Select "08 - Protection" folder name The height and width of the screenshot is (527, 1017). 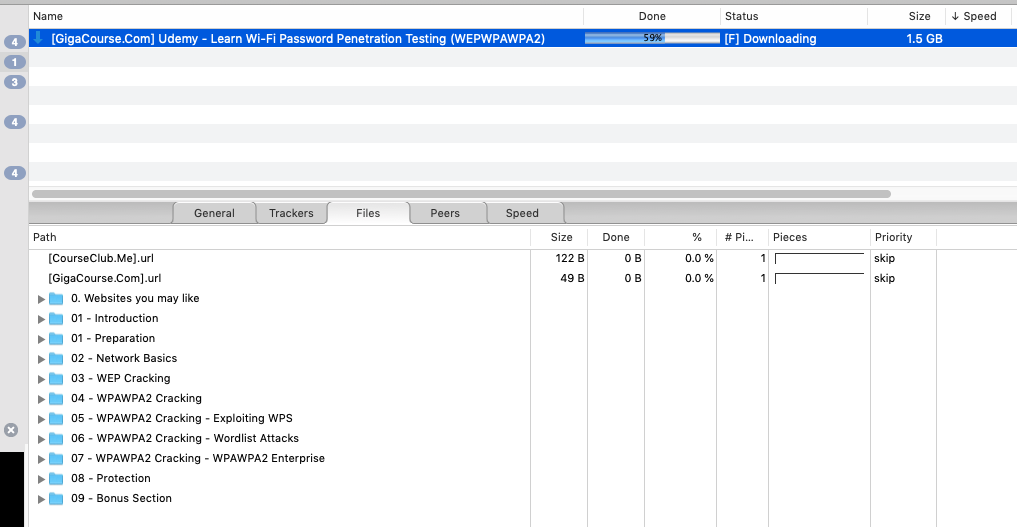111,478
